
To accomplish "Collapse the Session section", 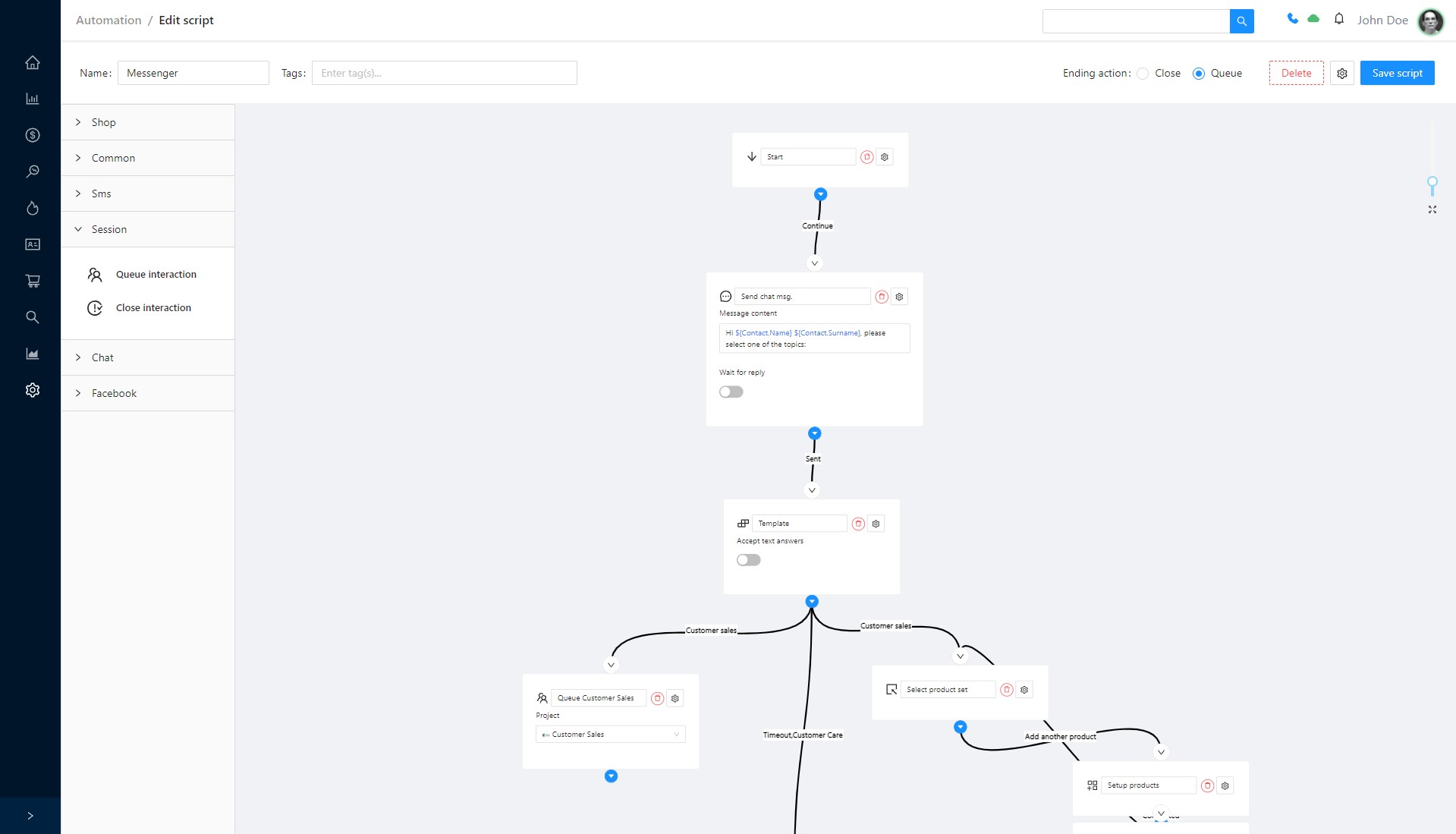I will (x=109, y=229).
